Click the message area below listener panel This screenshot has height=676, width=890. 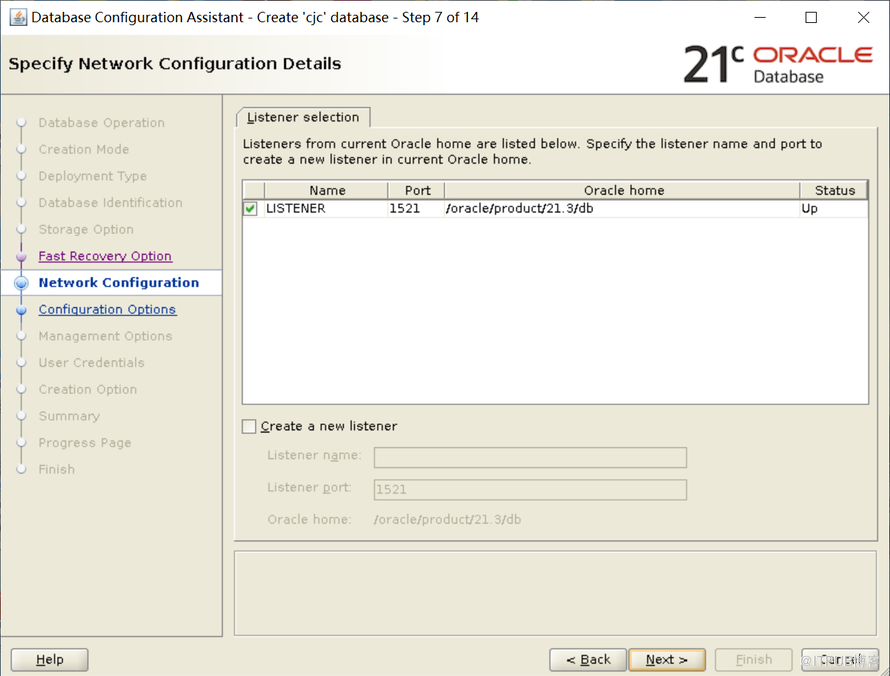556,593
